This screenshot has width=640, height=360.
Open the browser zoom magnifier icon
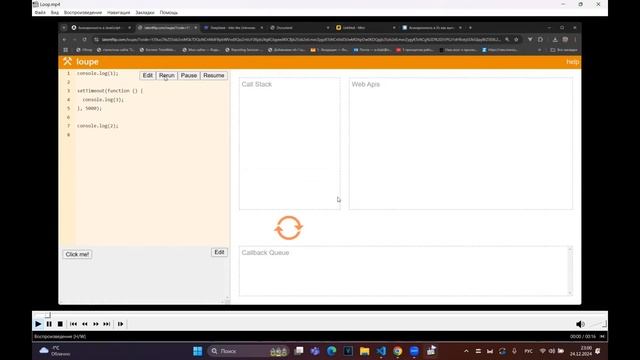point(507,40)
